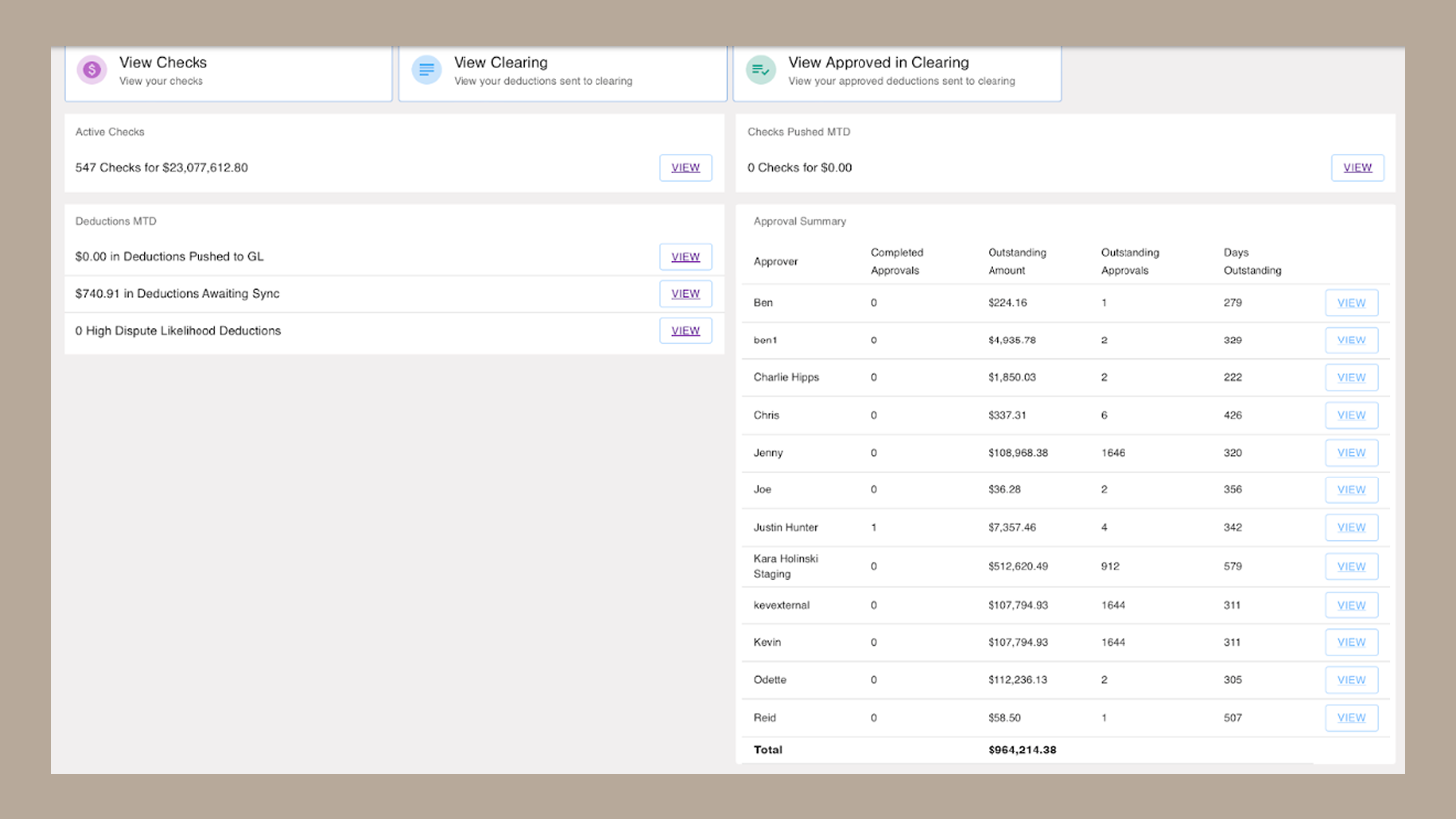Click Reid's outstanding amount $58.50

[x=1004, y=718]
